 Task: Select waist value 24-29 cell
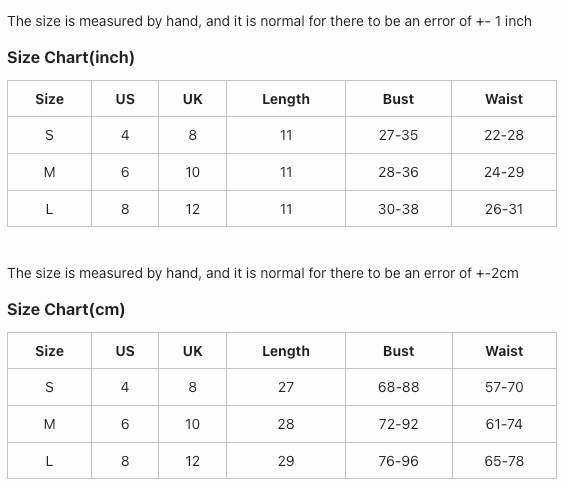tap(504, 172)
